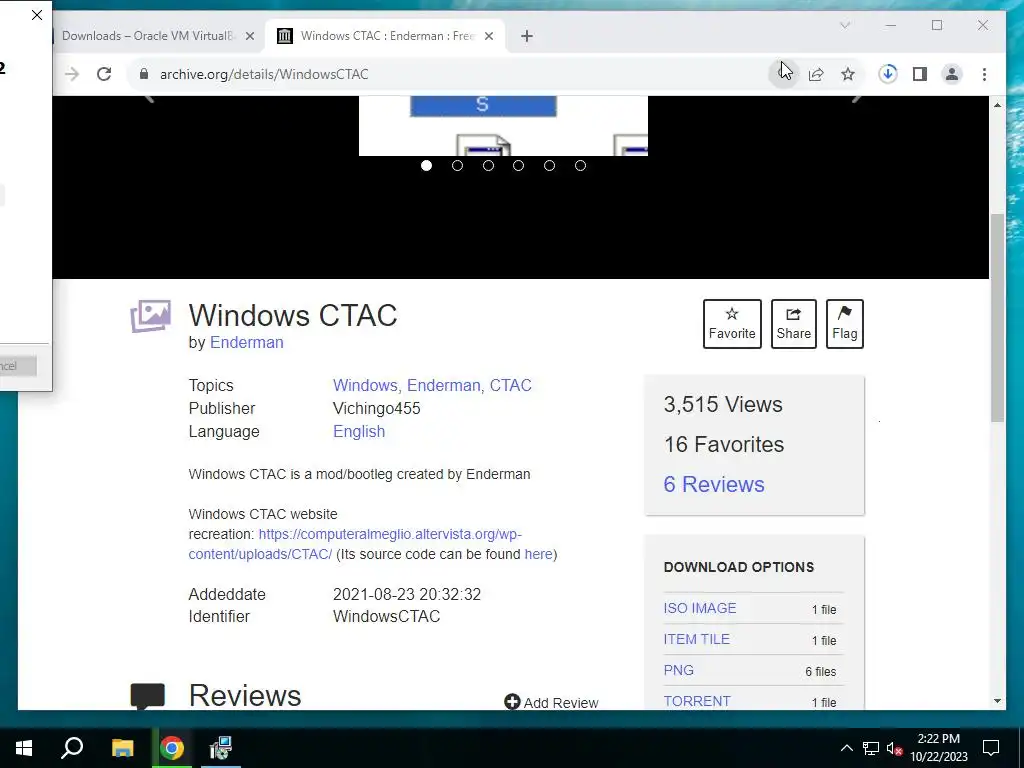Show the third carousel image dot

point(488,166)
